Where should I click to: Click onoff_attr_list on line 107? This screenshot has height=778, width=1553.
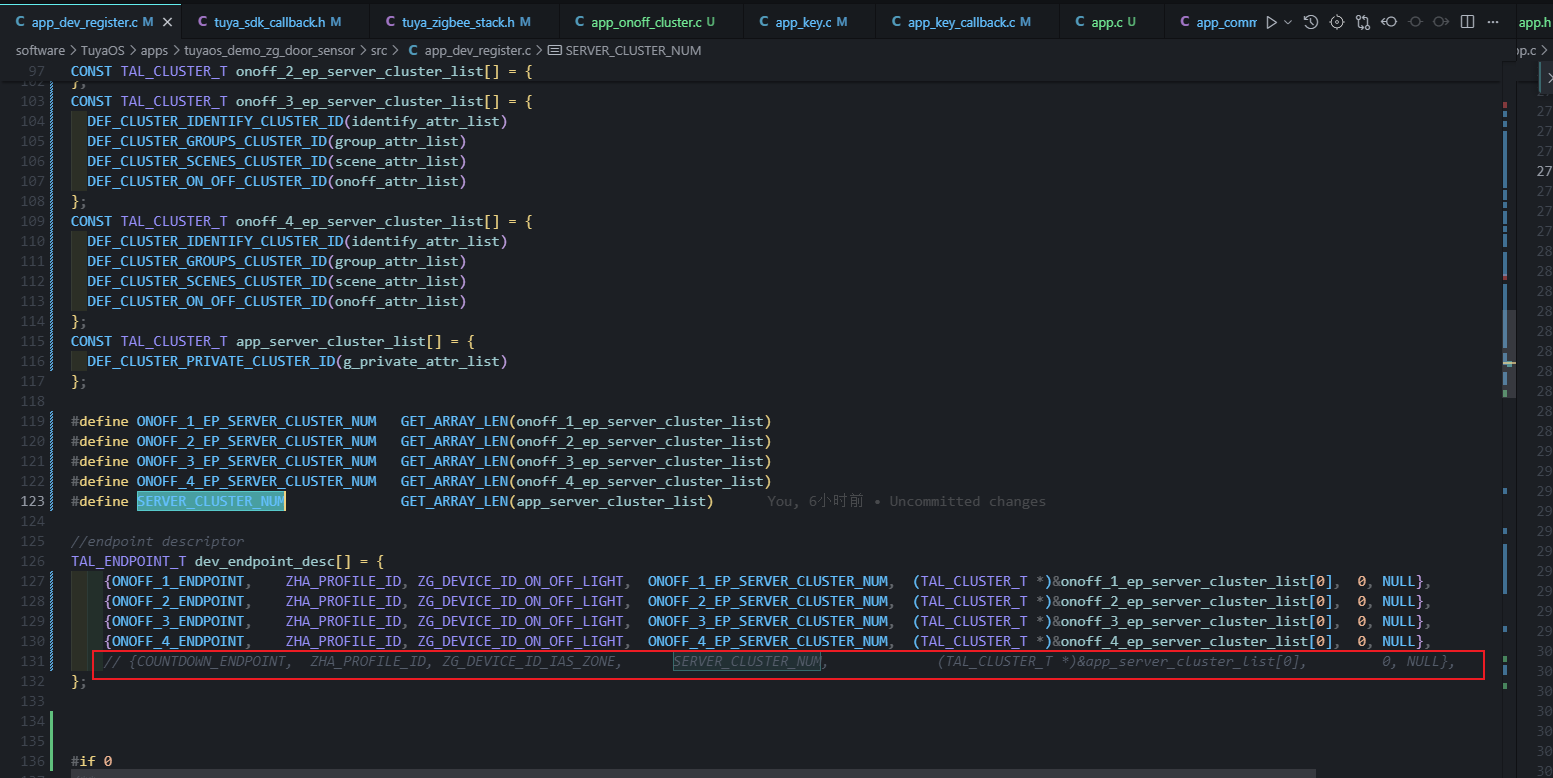click(x=397, y=181)
